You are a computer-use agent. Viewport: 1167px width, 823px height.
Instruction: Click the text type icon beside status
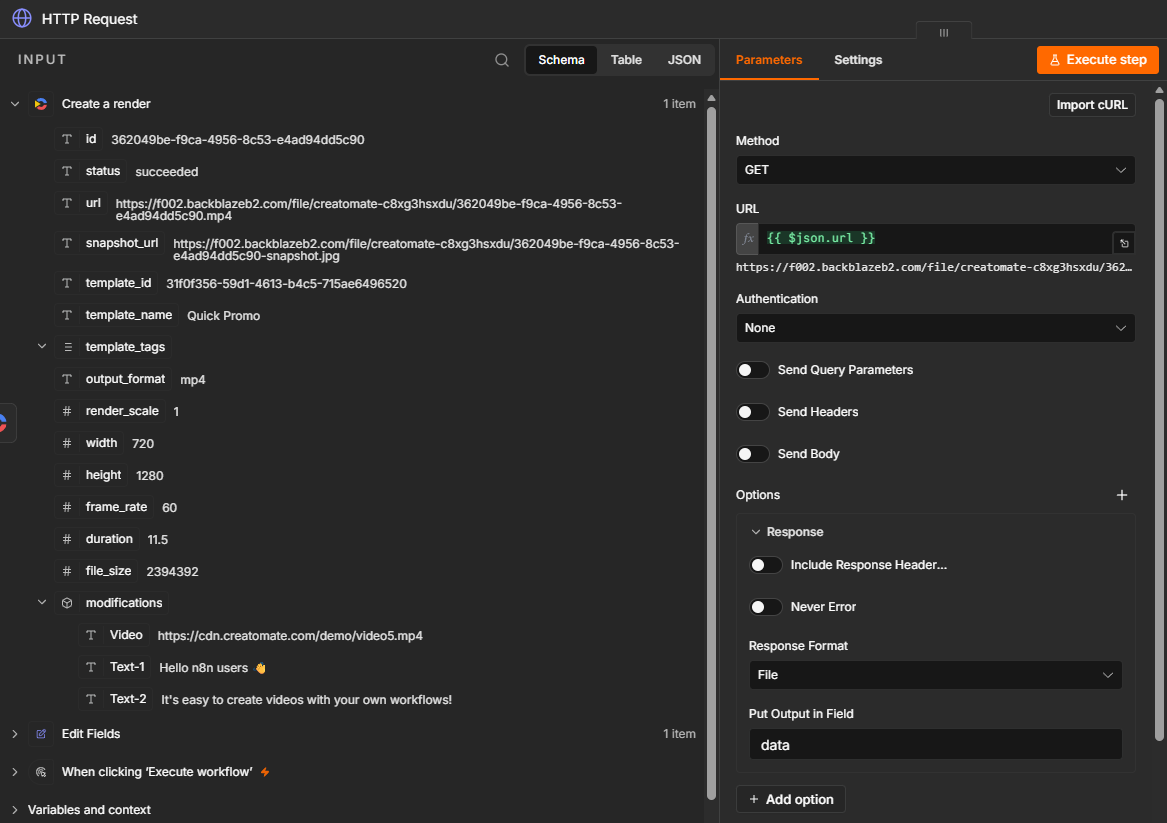coord(67,171)
